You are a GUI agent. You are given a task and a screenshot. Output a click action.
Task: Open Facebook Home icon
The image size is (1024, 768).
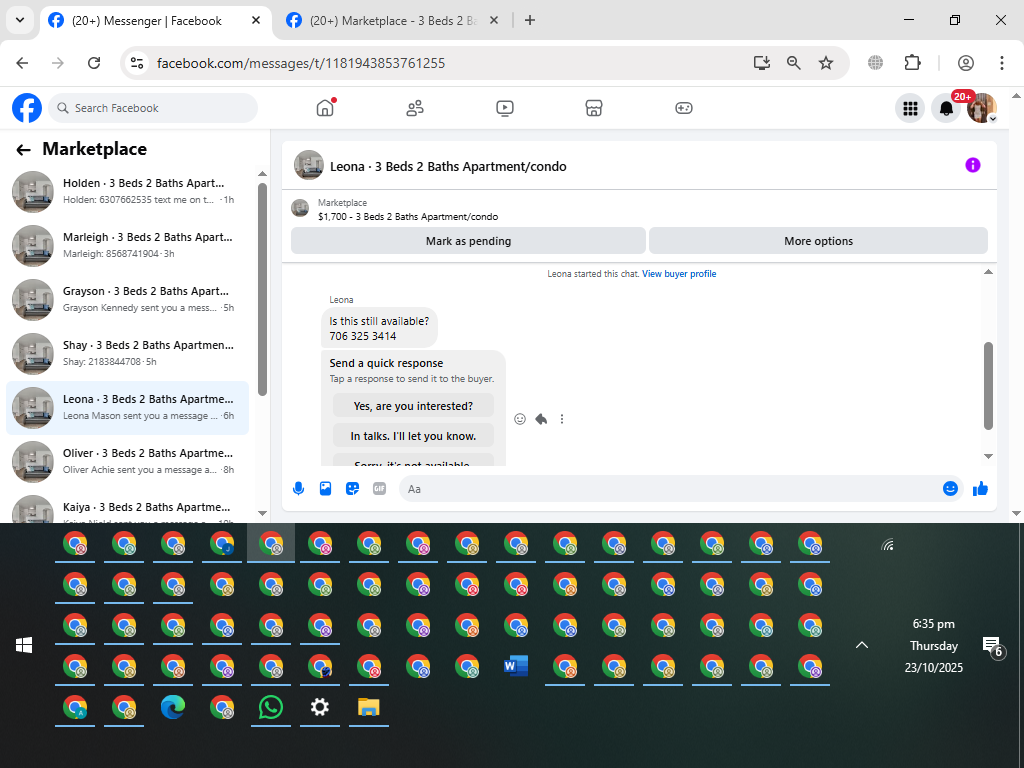325,108
